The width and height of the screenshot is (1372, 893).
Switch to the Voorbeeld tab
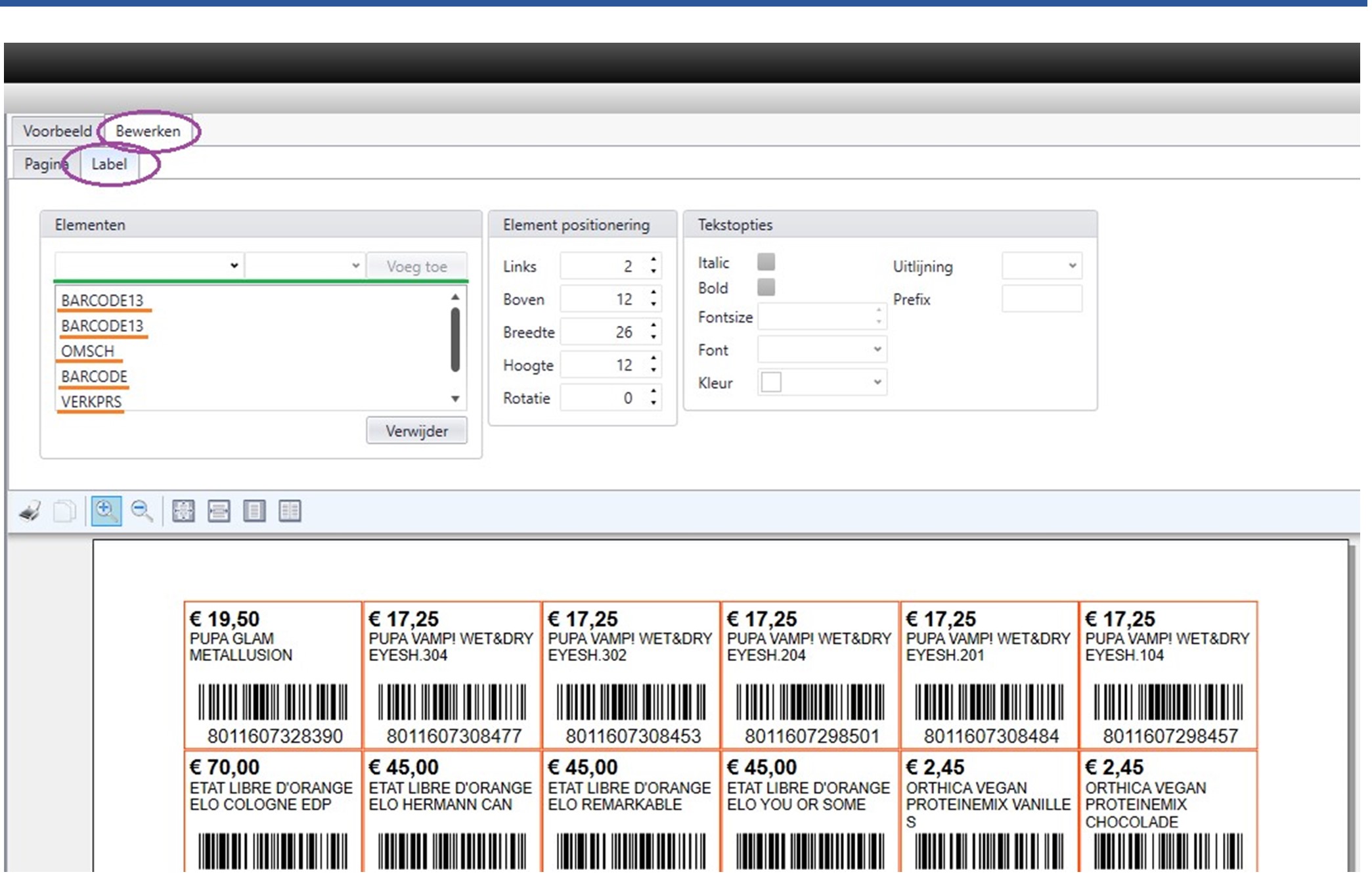coord(57,131)
